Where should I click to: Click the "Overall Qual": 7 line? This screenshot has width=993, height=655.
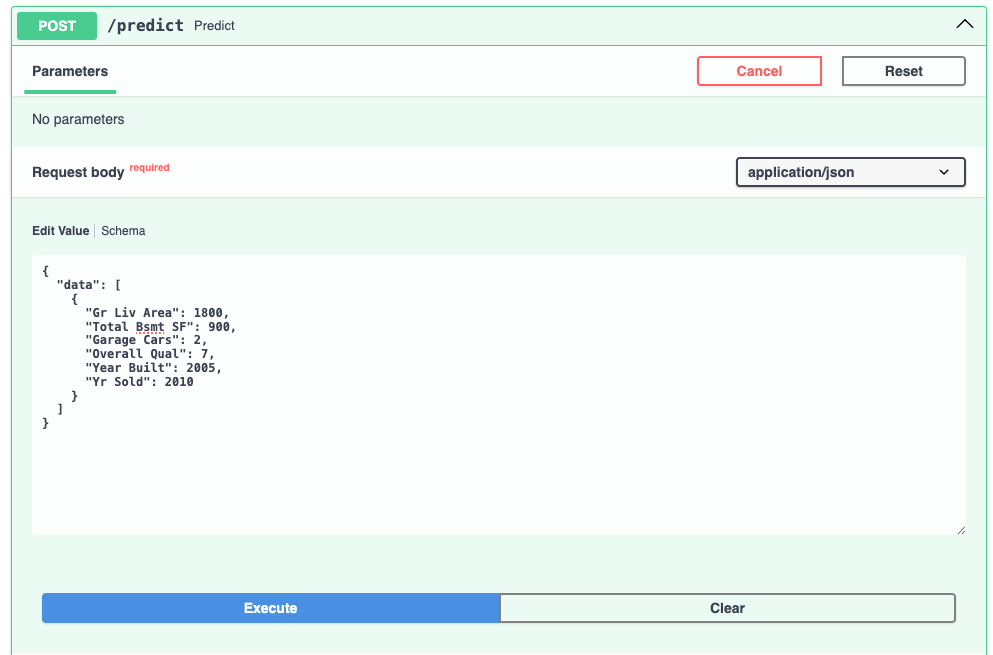point(149,354)
